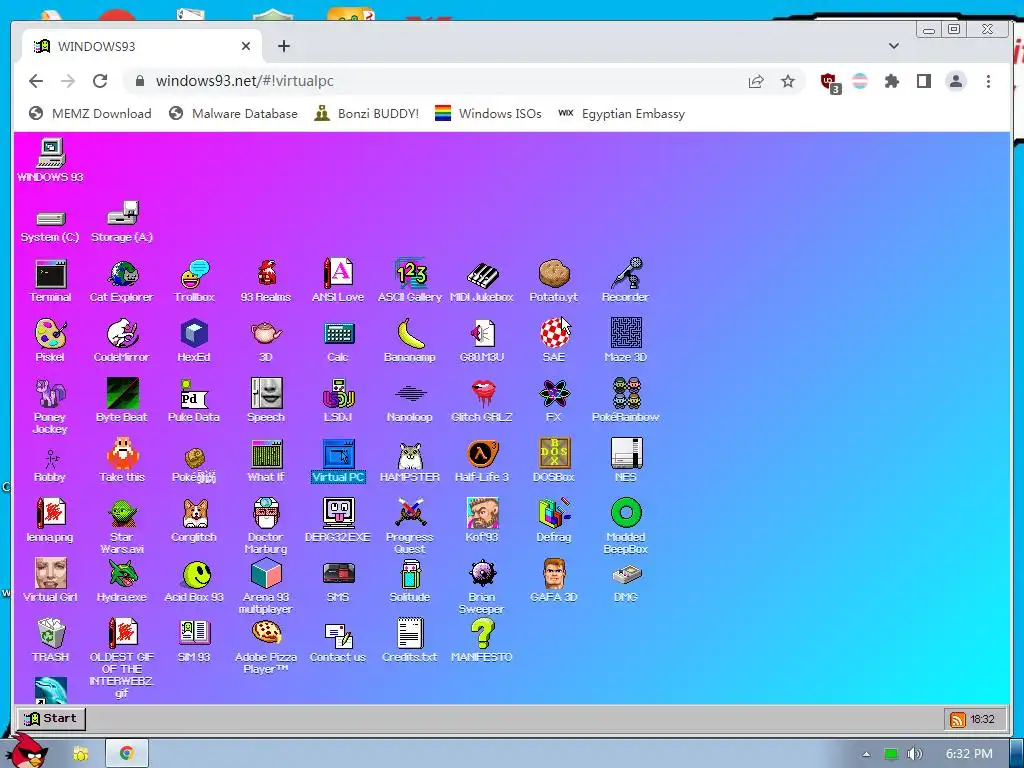
Task: Open the Recorder microphone icon
Action: coord(626,280)
